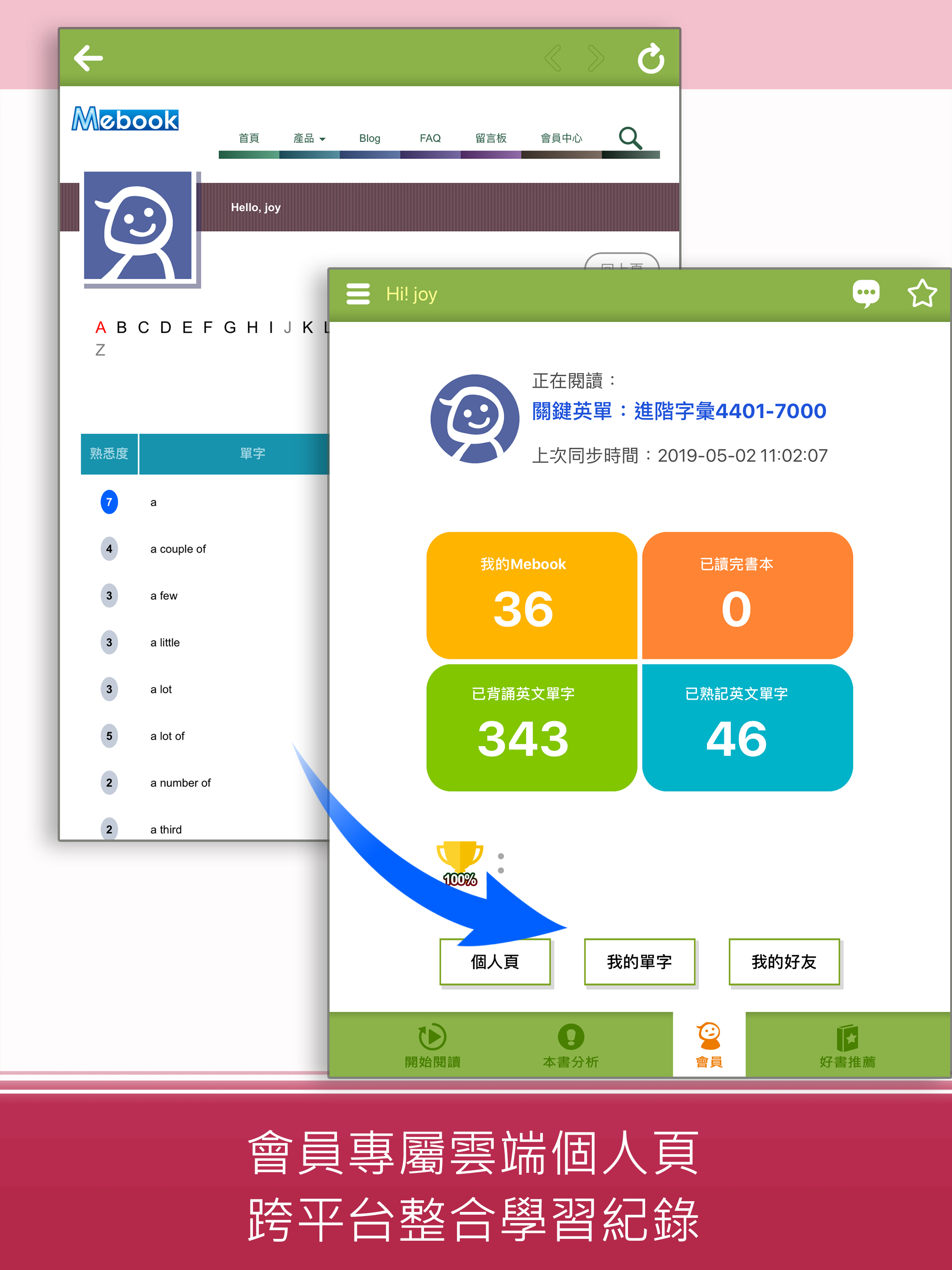This screenshot has width=952, height=1270.
Task: Click the familiarity badge 5 beside 'a lot of'
Action: coord(109,736)
